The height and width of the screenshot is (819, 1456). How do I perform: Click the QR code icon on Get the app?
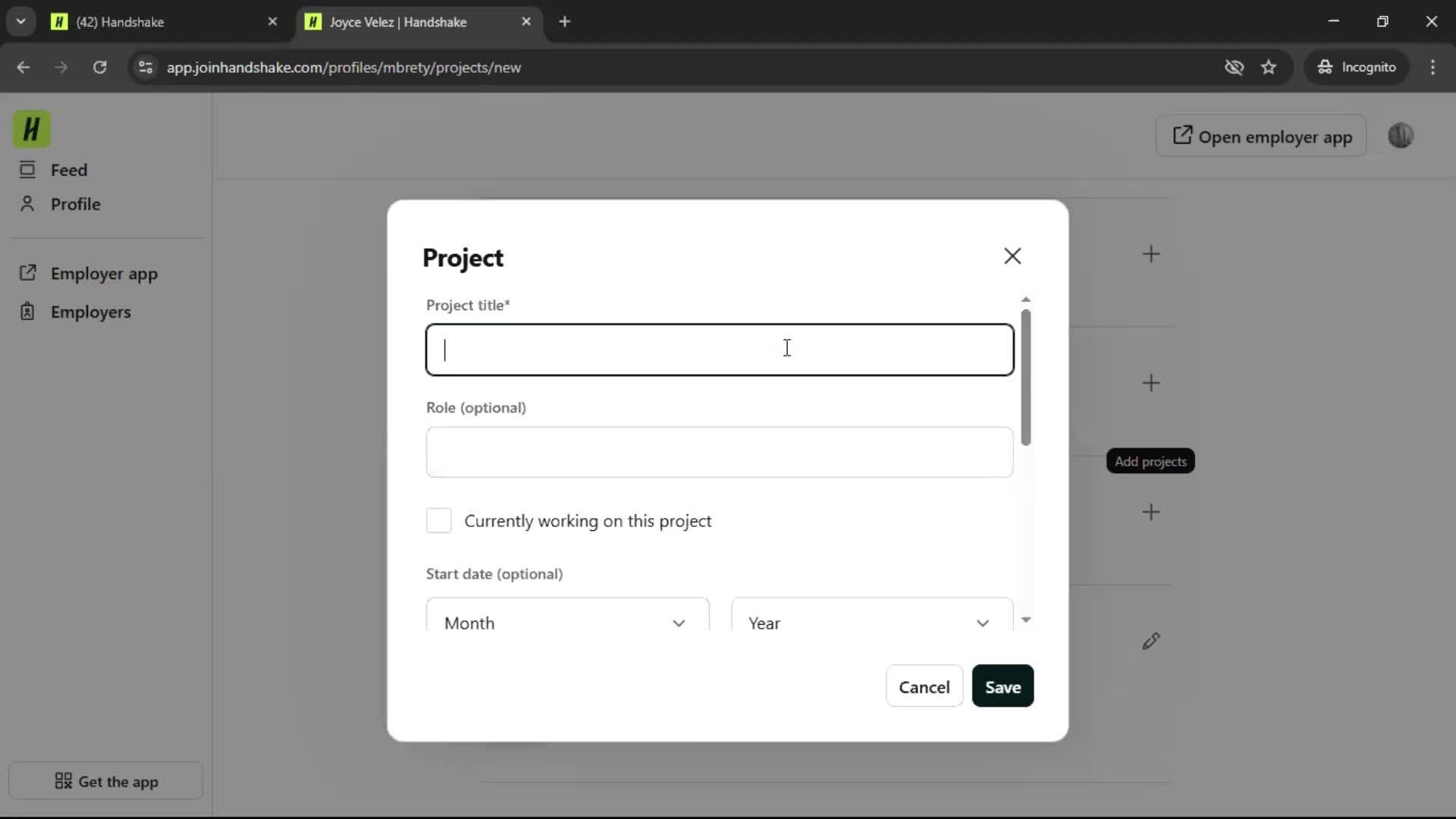(63, 781)
